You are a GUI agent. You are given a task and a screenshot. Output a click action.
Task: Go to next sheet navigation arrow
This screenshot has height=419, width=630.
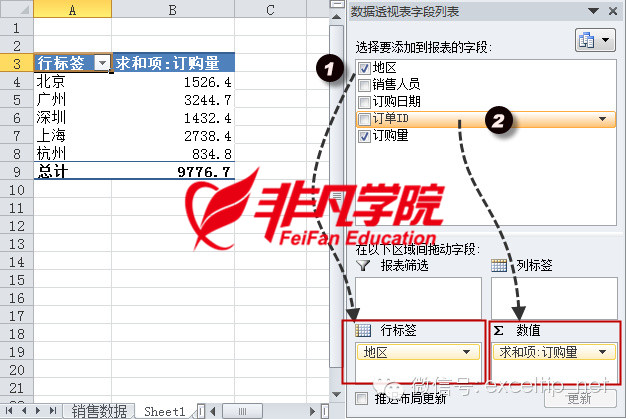point(38,411)
